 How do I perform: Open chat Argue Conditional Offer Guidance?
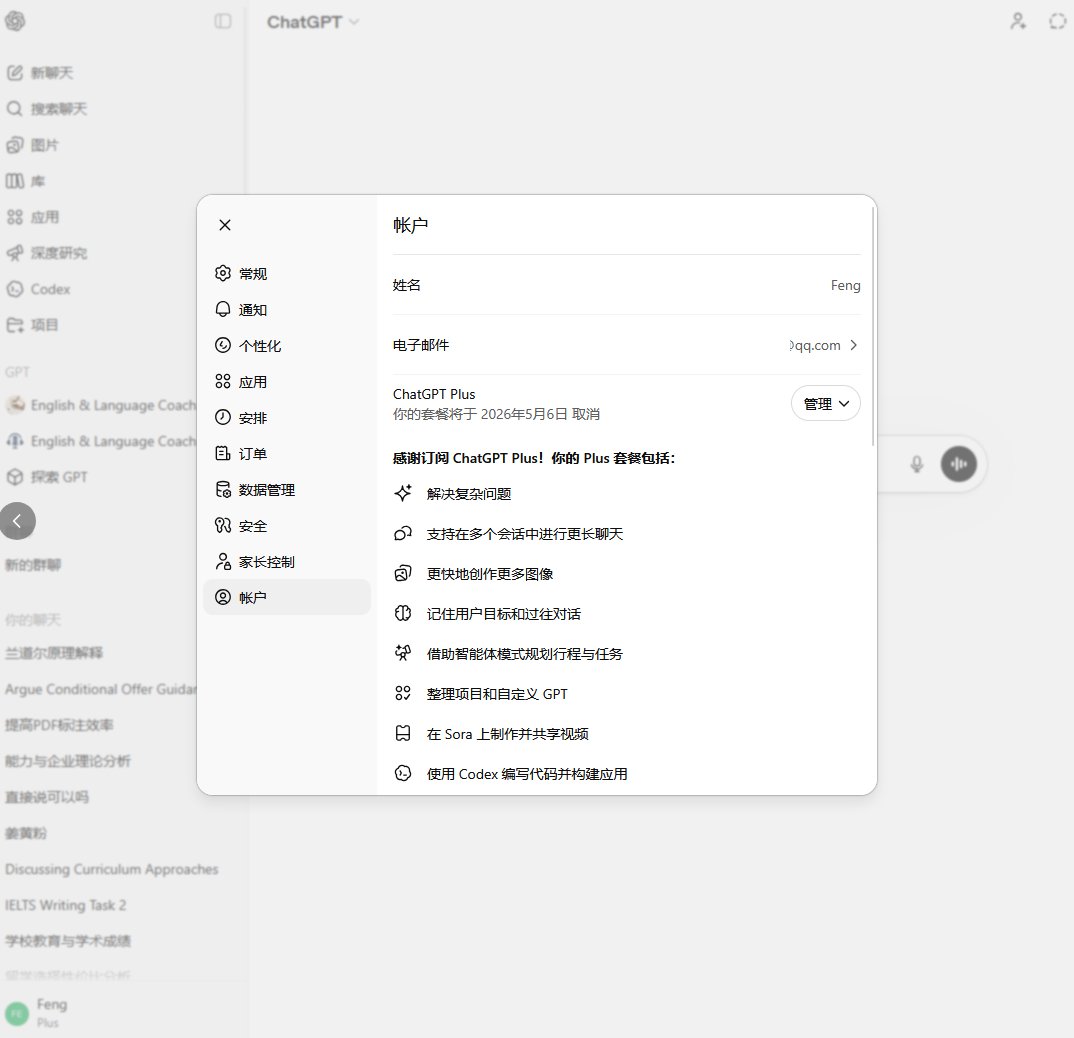(101, 689)
